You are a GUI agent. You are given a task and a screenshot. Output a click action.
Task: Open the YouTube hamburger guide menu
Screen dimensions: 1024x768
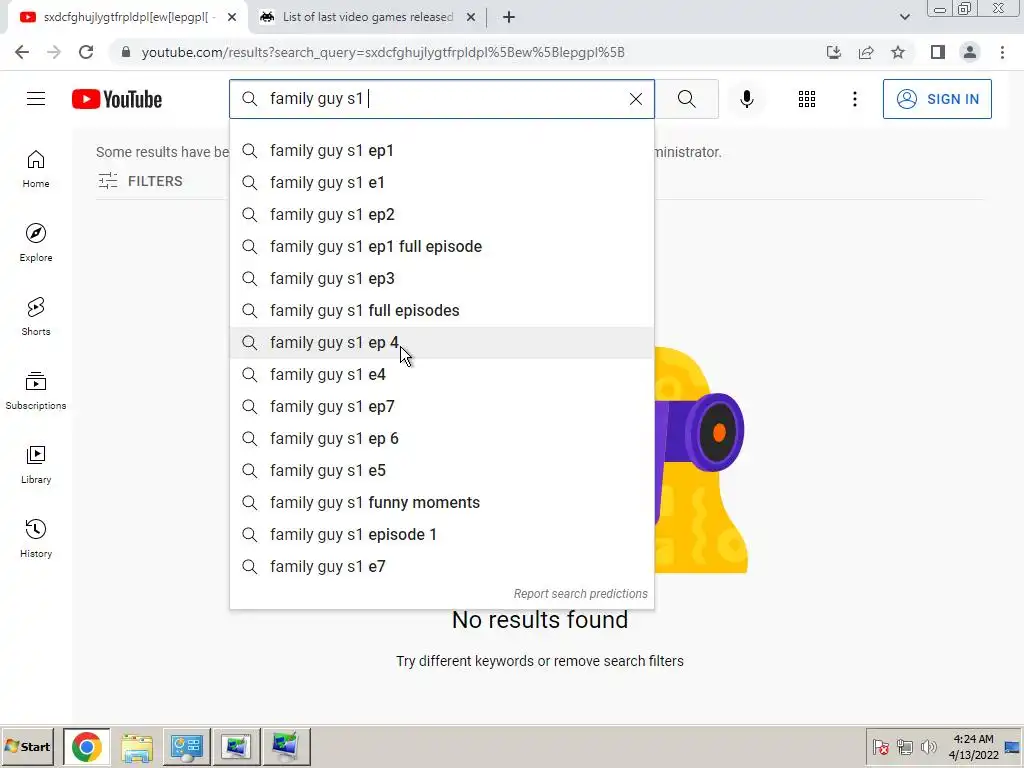coord(36,99)
